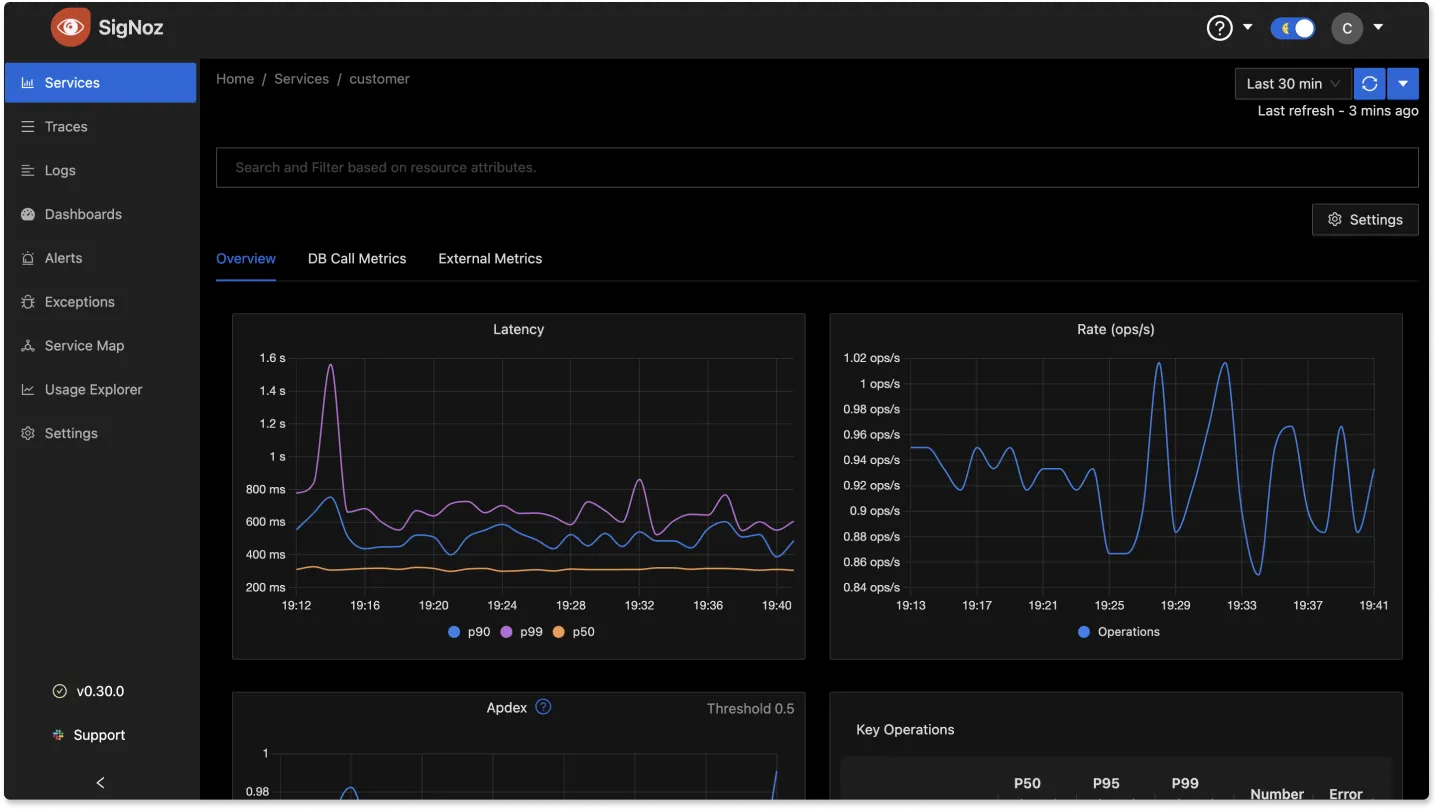Image resolution: width=1437 pixels, height=810 pixels.
Task: Click the Key Operations heading
Action: click(x=905, y=730)
